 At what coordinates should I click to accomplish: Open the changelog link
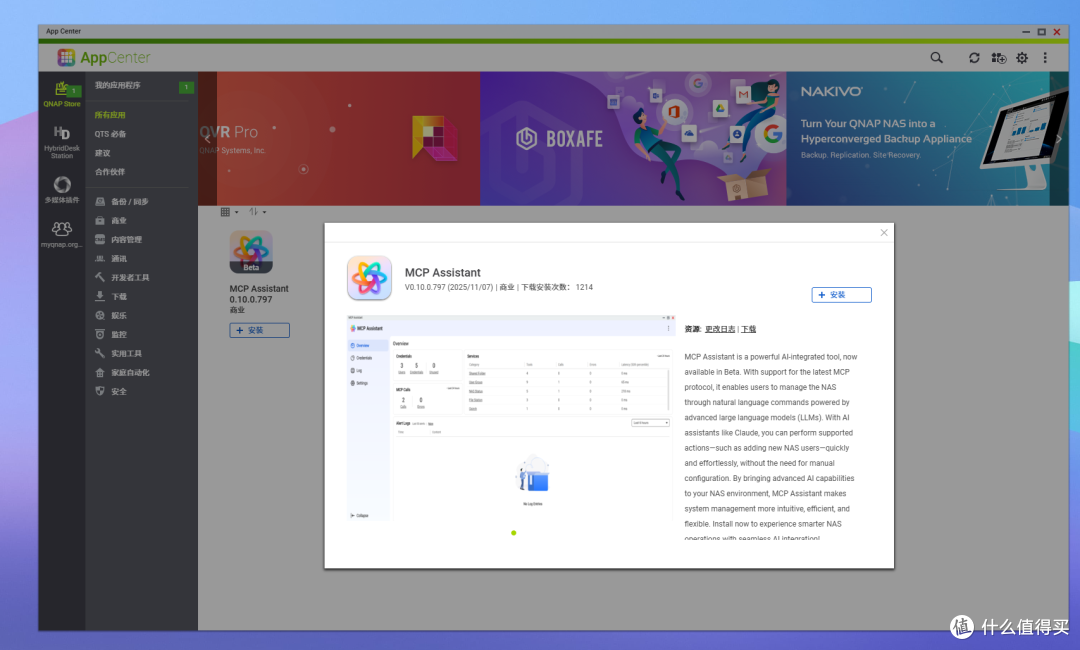tap(720, 329)
